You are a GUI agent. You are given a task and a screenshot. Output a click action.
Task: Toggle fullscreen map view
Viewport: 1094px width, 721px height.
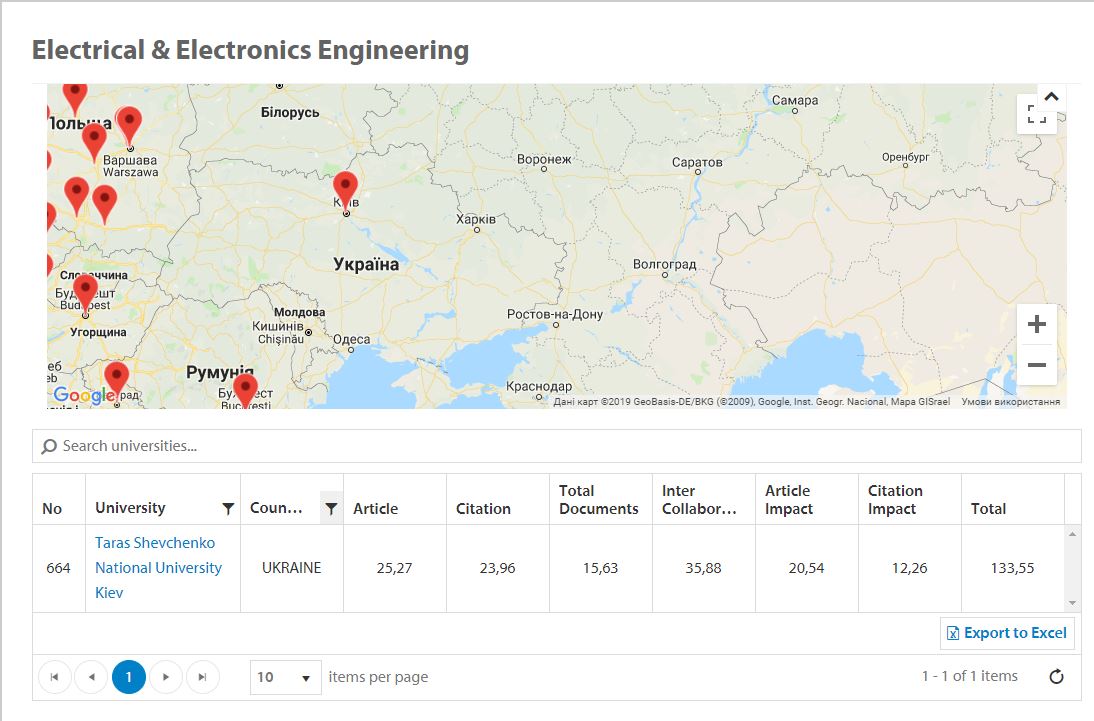click(x=1037, y=114)
